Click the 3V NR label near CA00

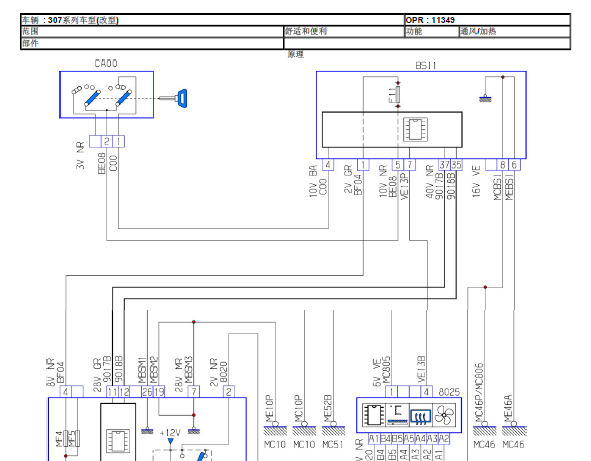point(80,156)
